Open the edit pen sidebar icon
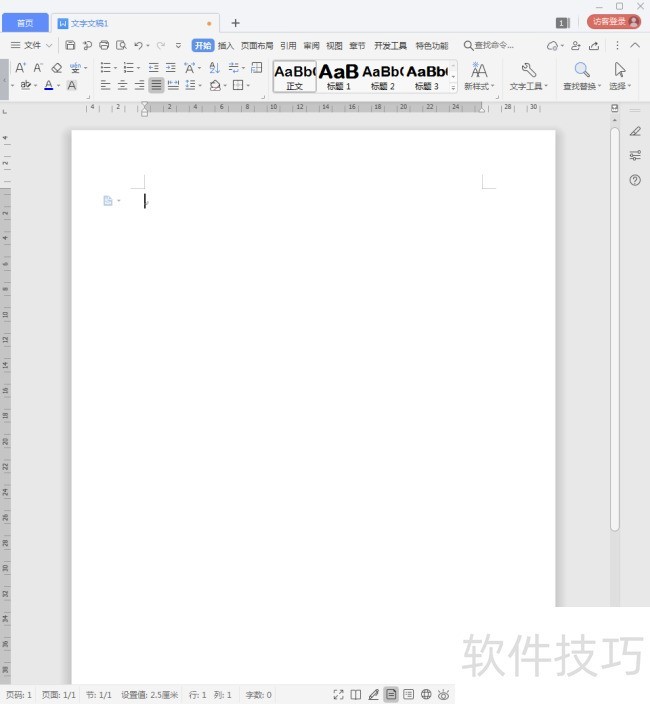 [x=635, y=131]
